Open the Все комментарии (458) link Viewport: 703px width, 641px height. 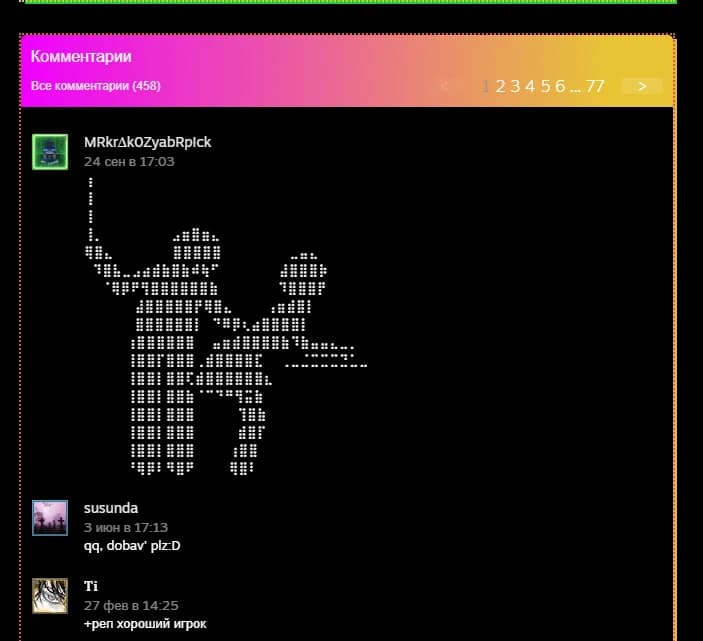pos(95,86)
